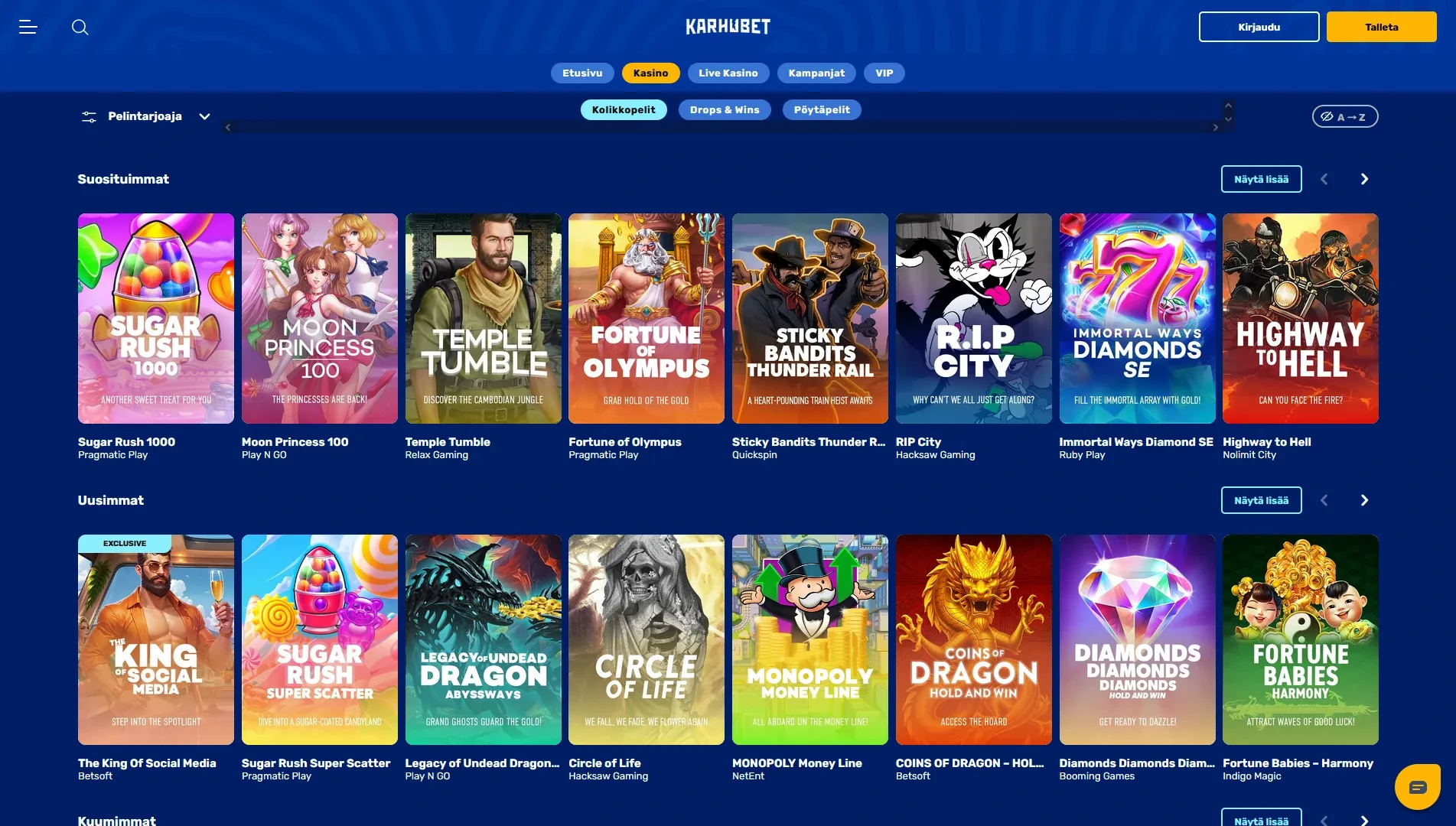Toggle the A→Z sorting button

pyautogui.click(x=1344, y=116)
